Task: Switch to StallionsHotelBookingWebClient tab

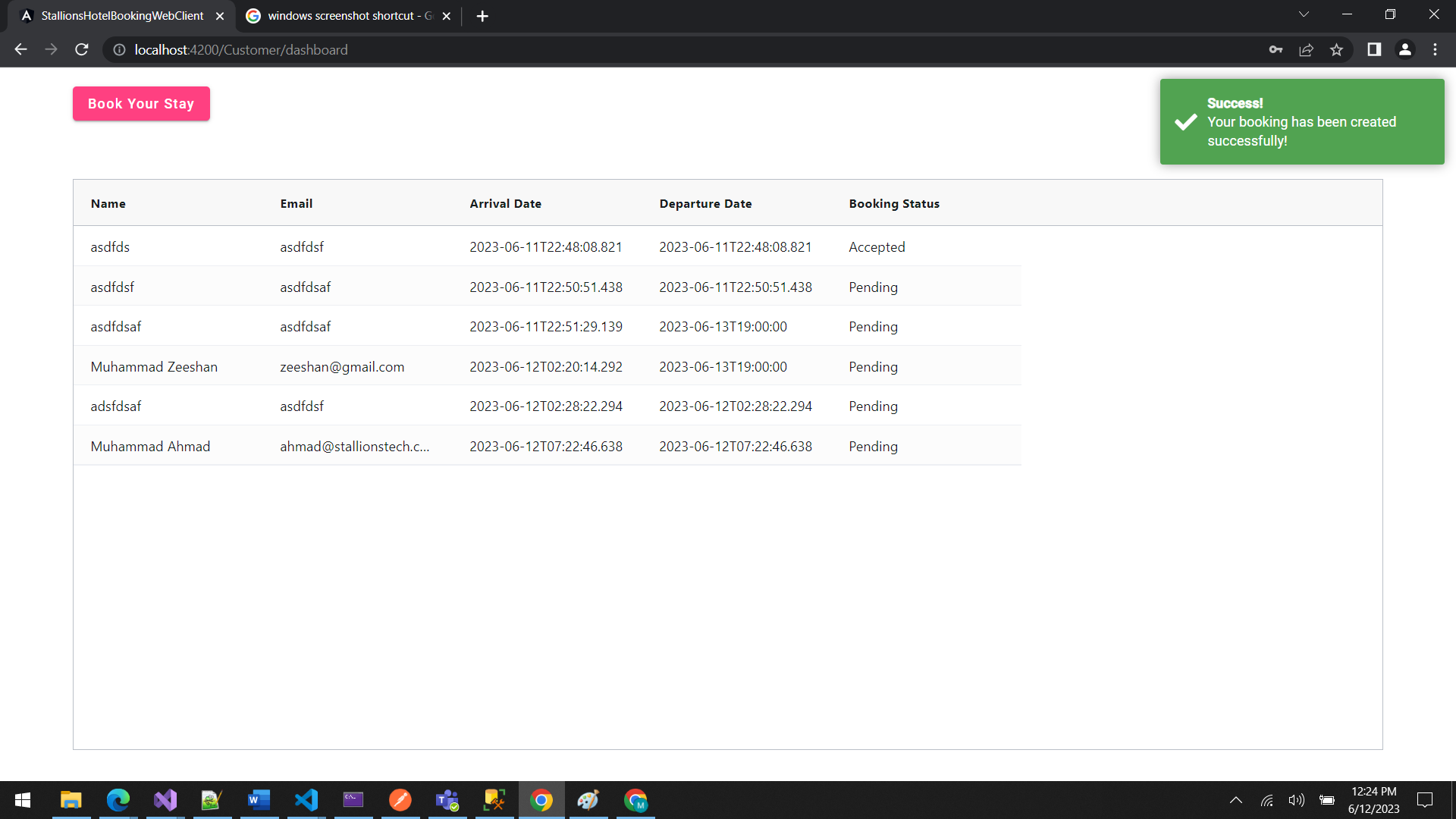Action: 121,16
